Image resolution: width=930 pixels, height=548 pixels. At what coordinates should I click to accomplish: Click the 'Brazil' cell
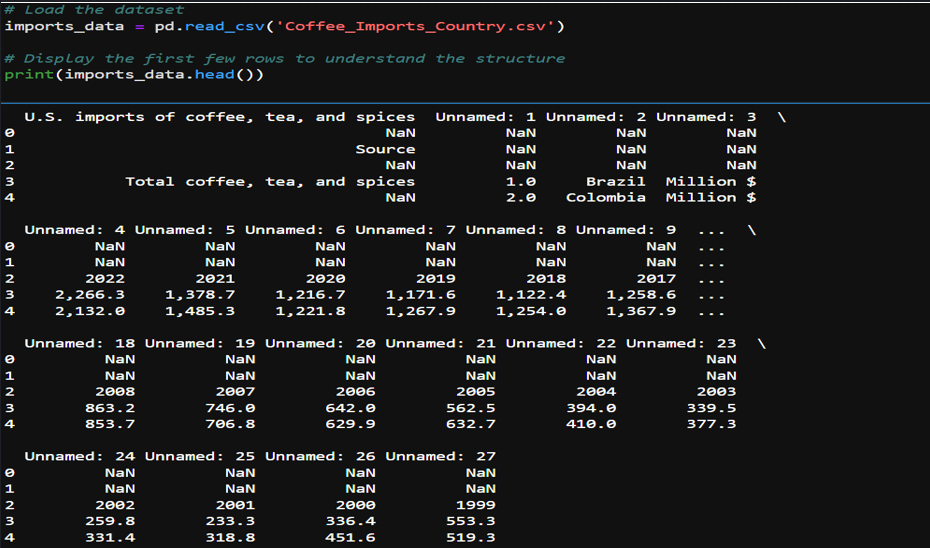(x=616, y=181)
